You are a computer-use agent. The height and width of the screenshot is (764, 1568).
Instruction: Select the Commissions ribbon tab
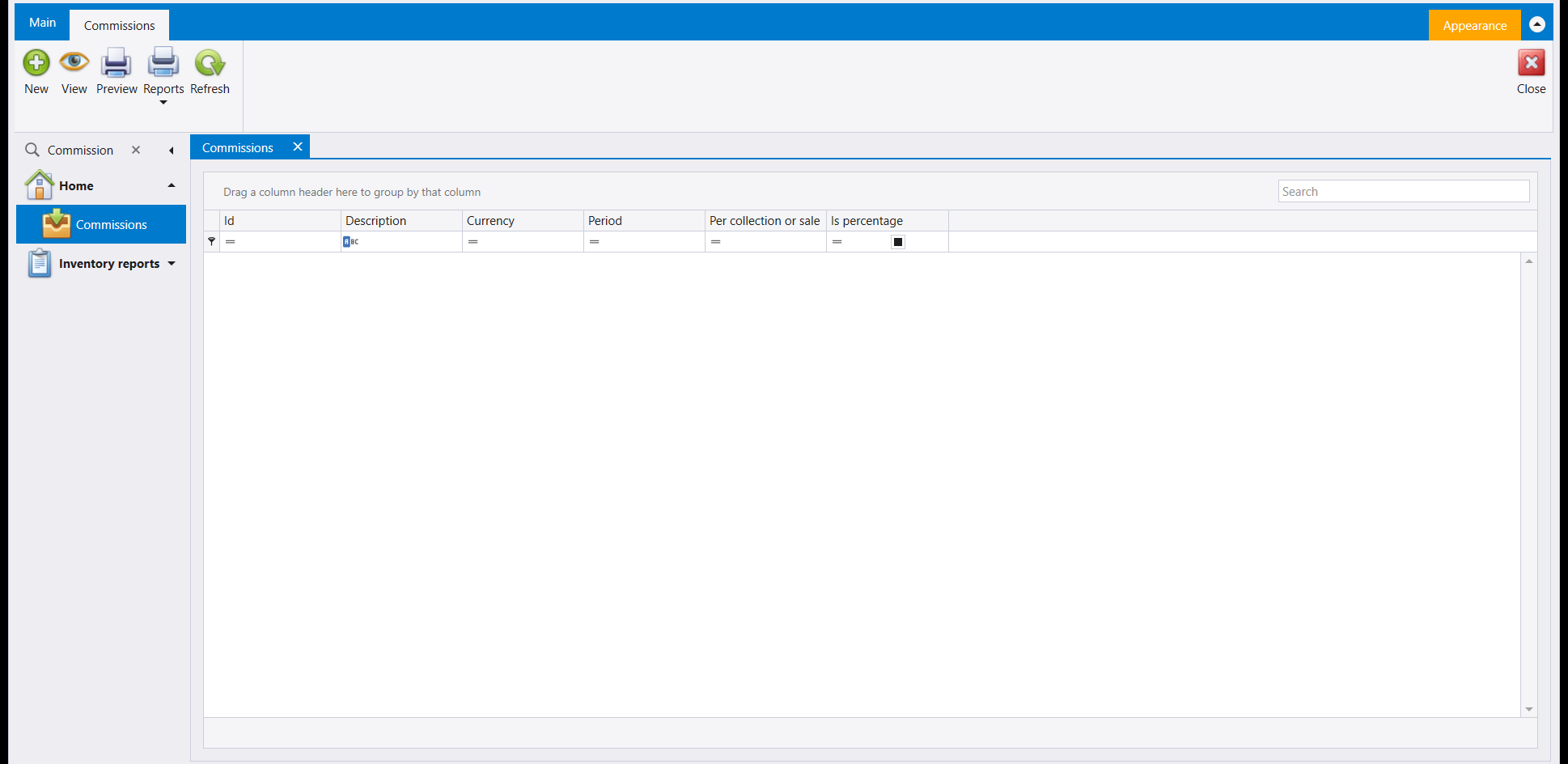[x=119, y=25]
